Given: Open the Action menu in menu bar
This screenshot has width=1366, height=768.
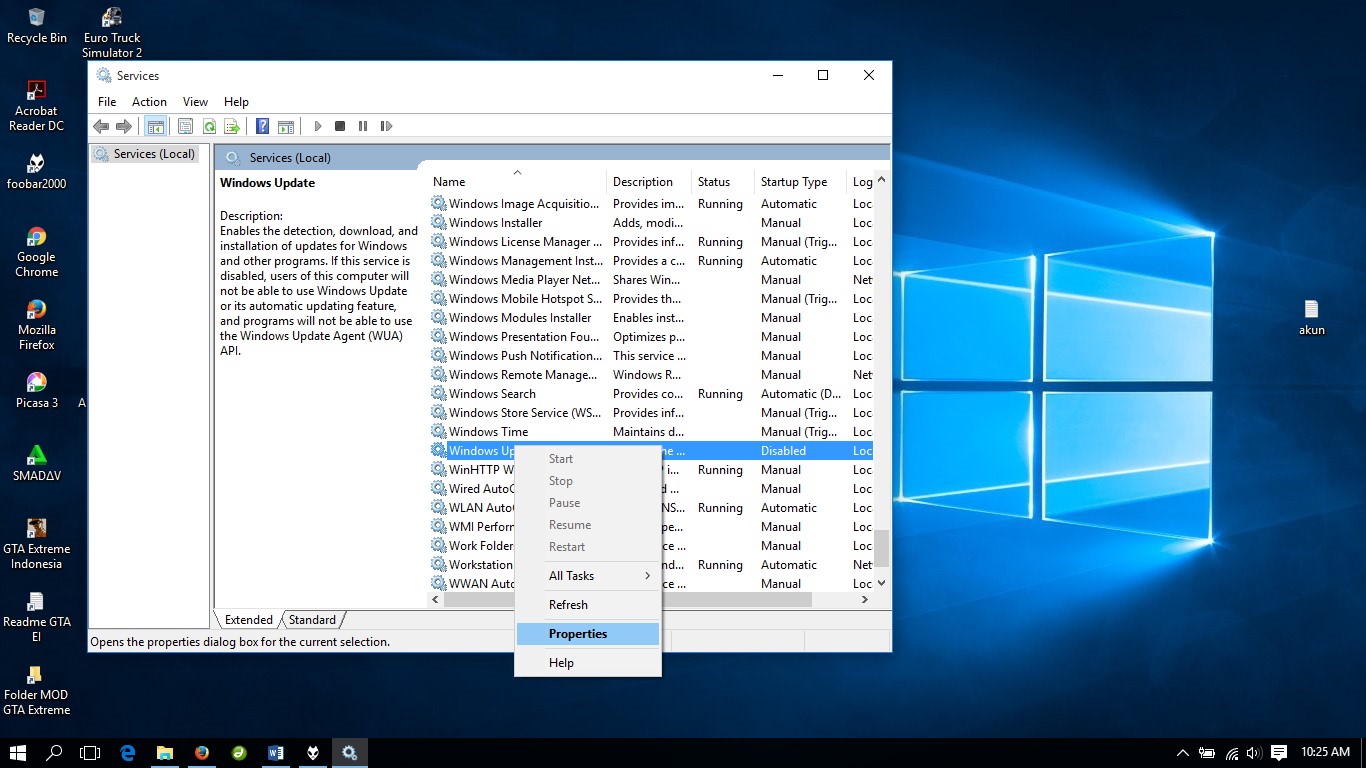Looking at the screenshot, I should coord(149,102).
